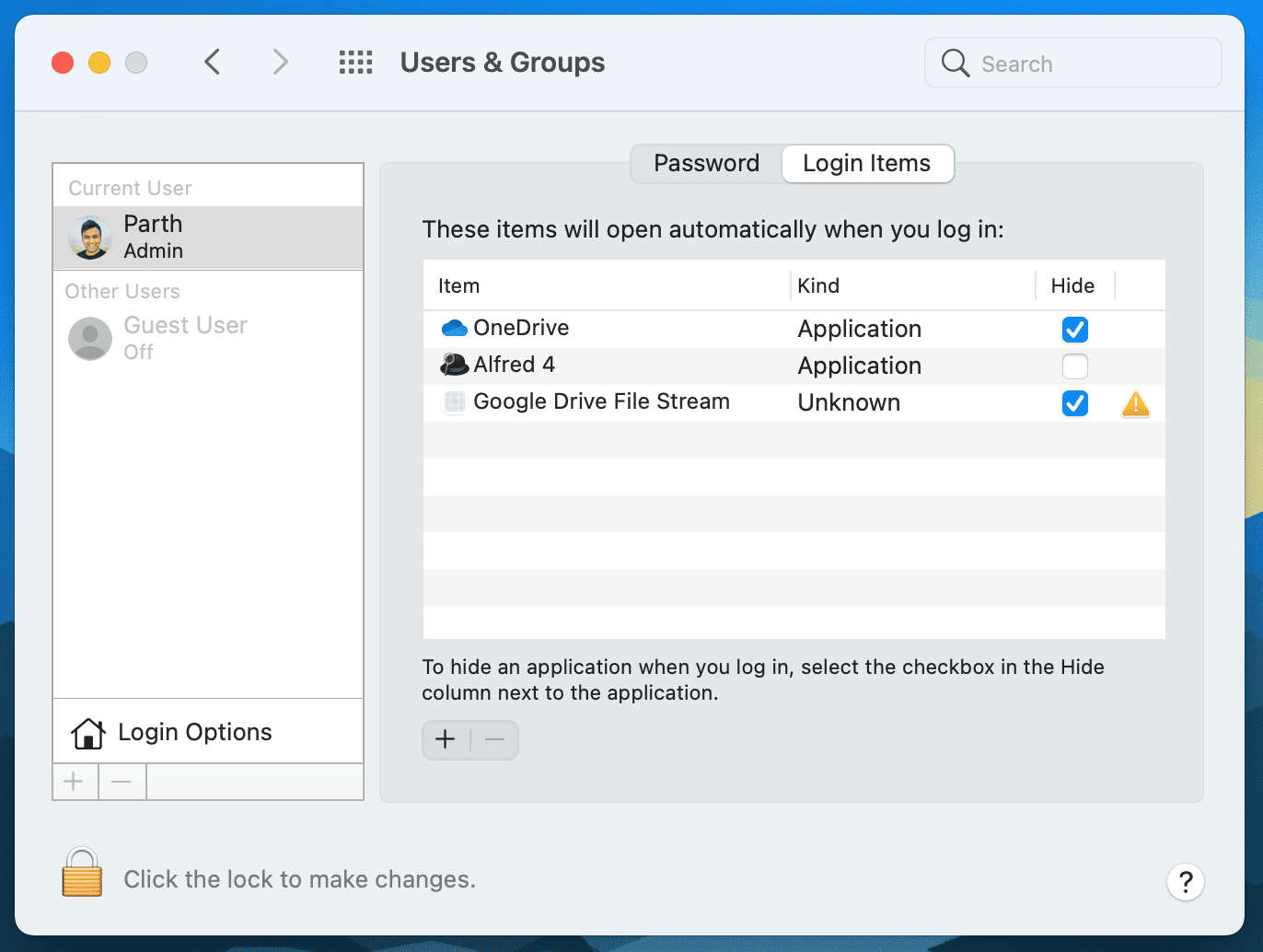The image size is (1263, 952).
Task: Click "Click the lock to make changes" text
Action: coord(300,879)
